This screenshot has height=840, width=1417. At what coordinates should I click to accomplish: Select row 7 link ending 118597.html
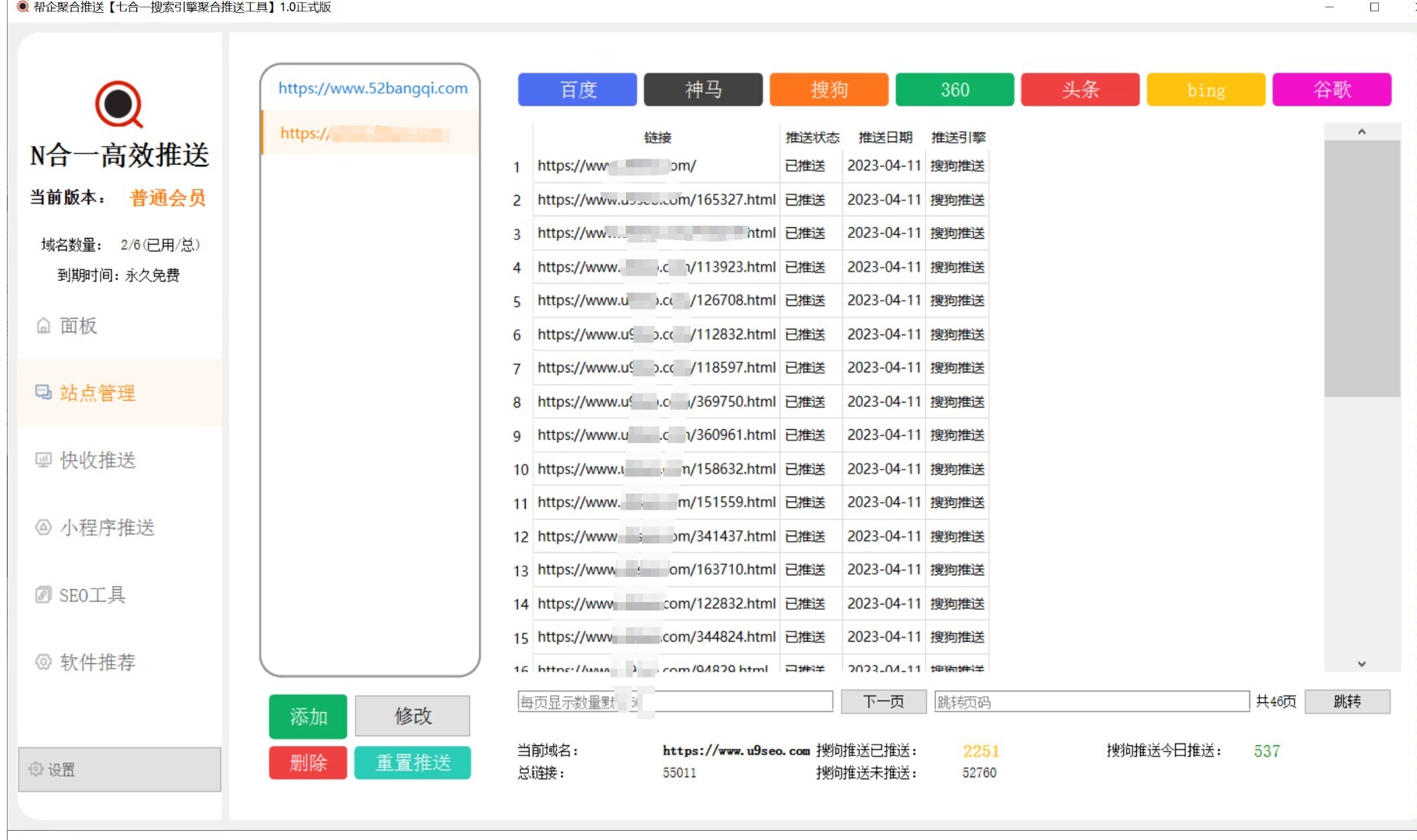pos(656,368)
